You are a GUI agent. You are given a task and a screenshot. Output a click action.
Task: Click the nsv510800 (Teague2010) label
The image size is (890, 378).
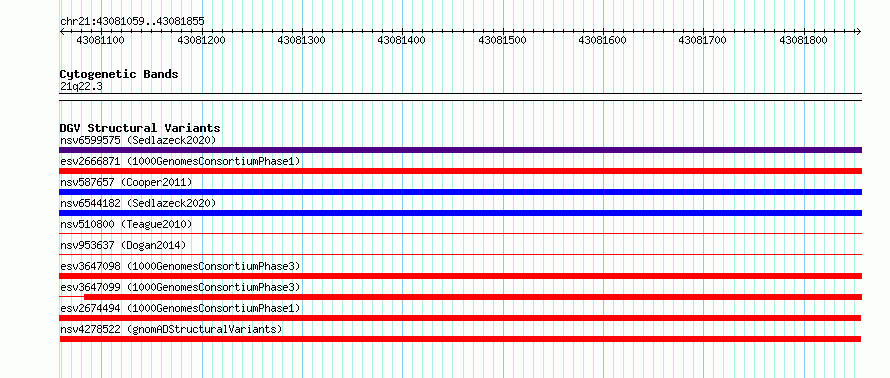(126, 224)
